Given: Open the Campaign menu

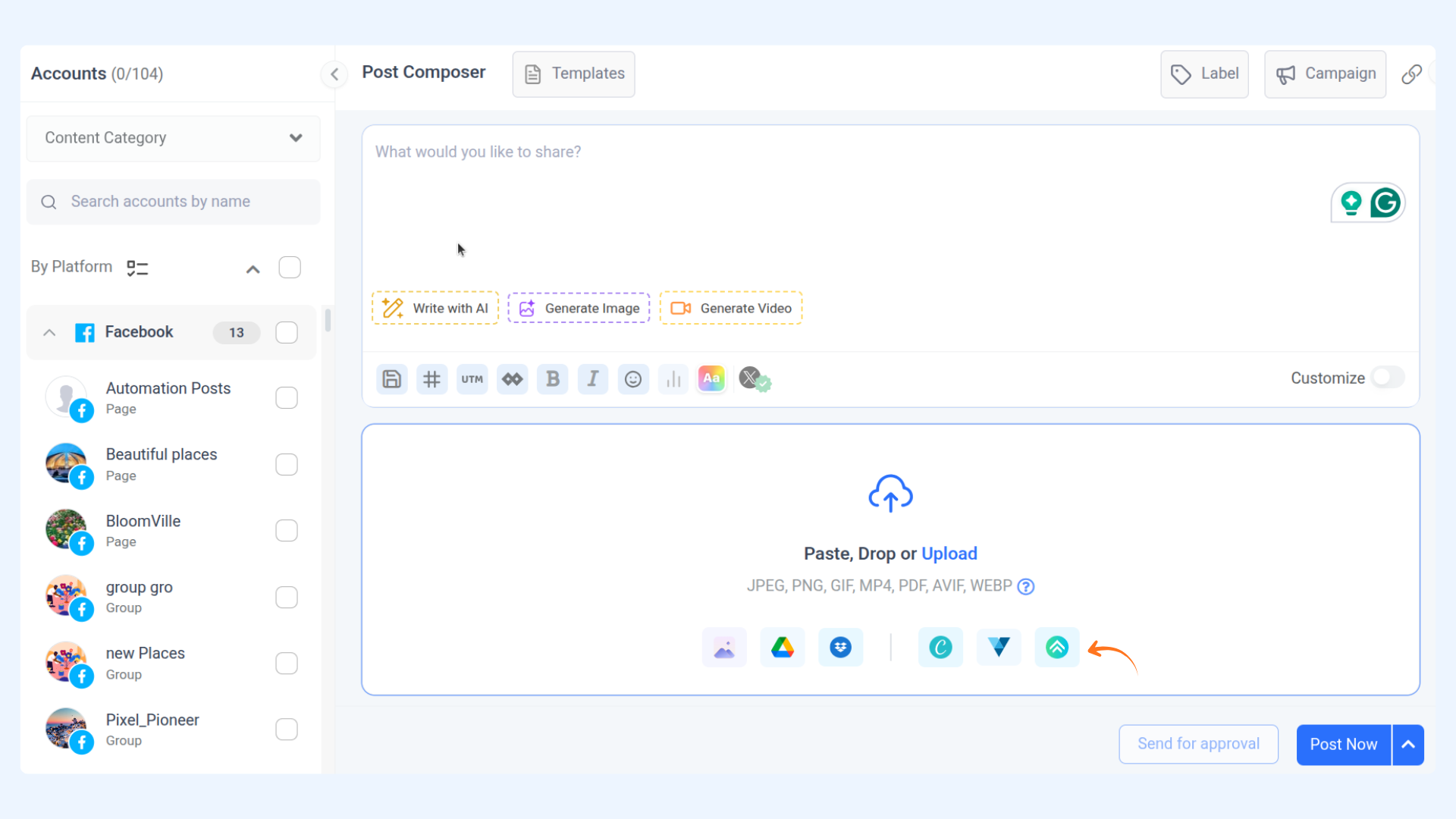Looking at the screenshot, I should coord(1325,74).
